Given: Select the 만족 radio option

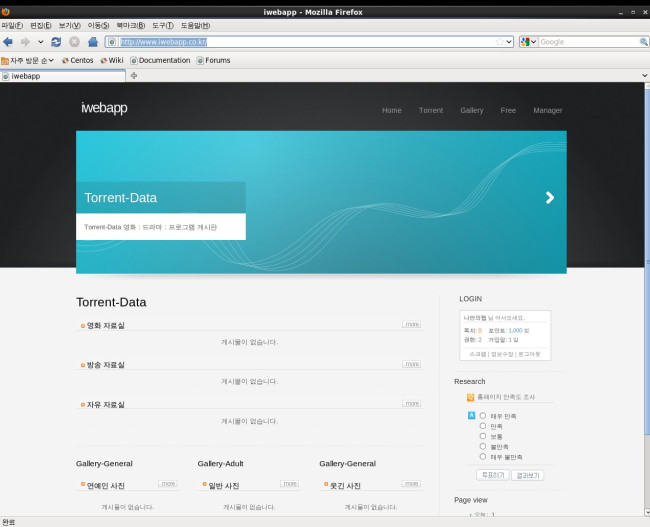Looking at the screenshot, I should [483, 426].
